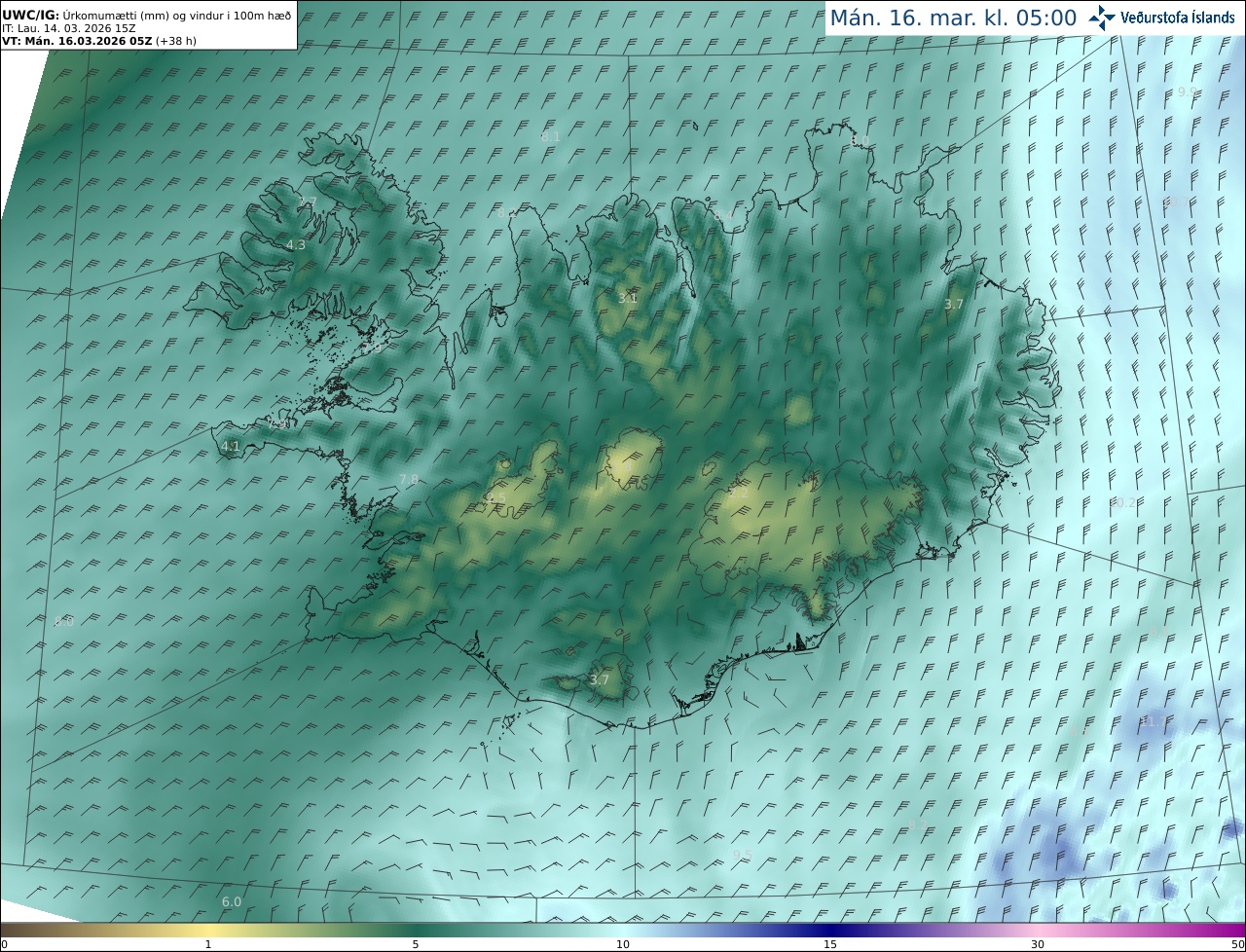Click the 3.7 value in northeast Iceland
The width and height of the screenshot is (1246, 952).
click(954, 304)
